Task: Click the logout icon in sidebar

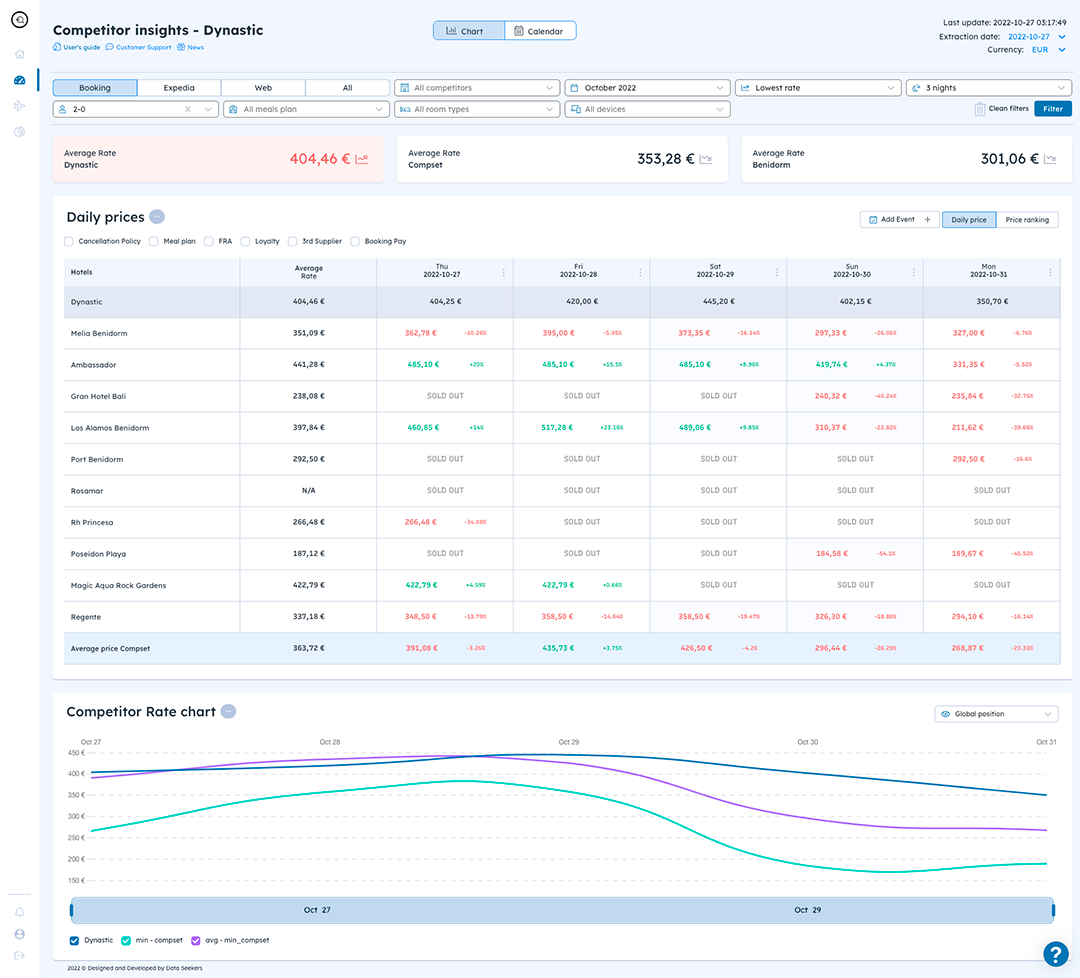Action: pyautogui.click(x=19, y=955)
